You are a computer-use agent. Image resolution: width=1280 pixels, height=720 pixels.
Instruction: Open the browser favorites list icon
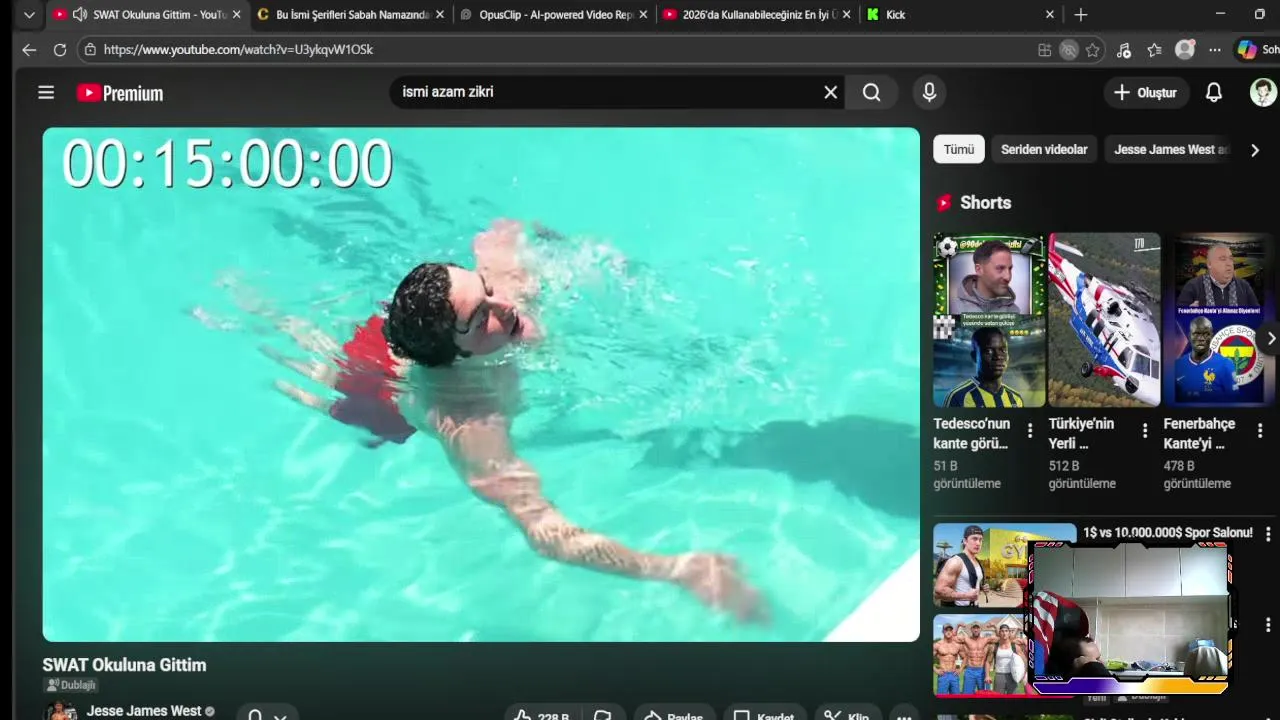point(1154,50)
